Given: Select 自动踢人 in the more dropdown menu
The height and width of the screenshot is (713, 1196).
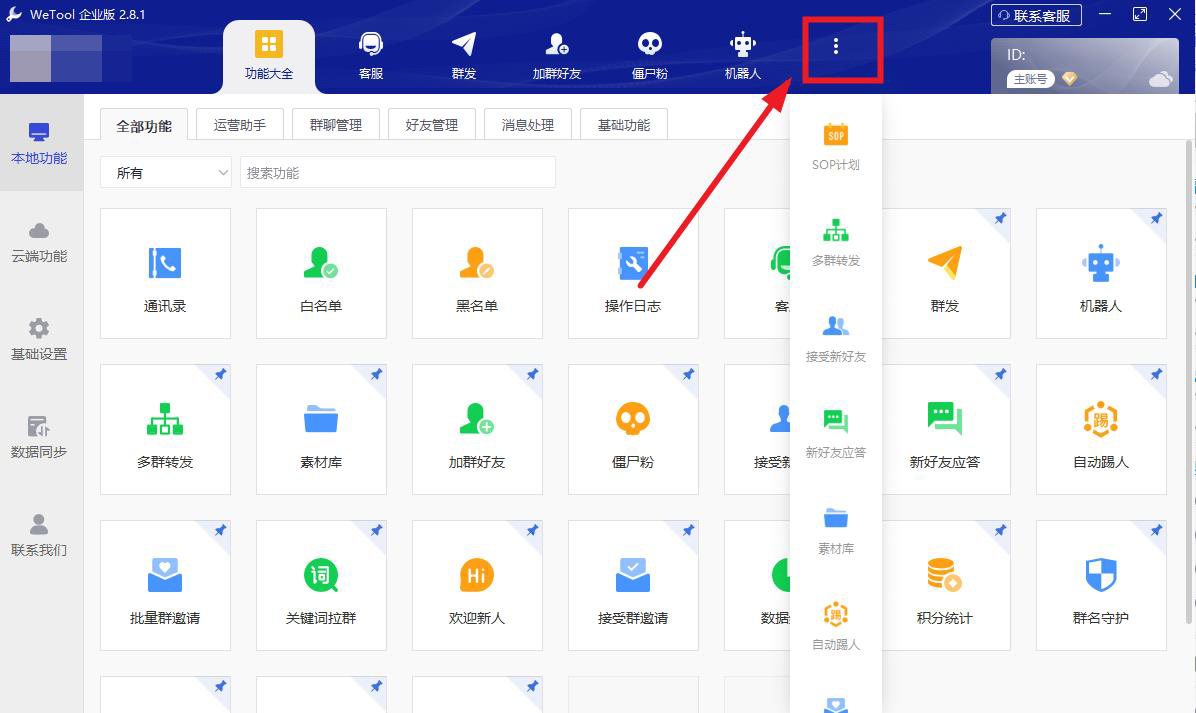Looking at the screenshot, I should pos(836,627).
